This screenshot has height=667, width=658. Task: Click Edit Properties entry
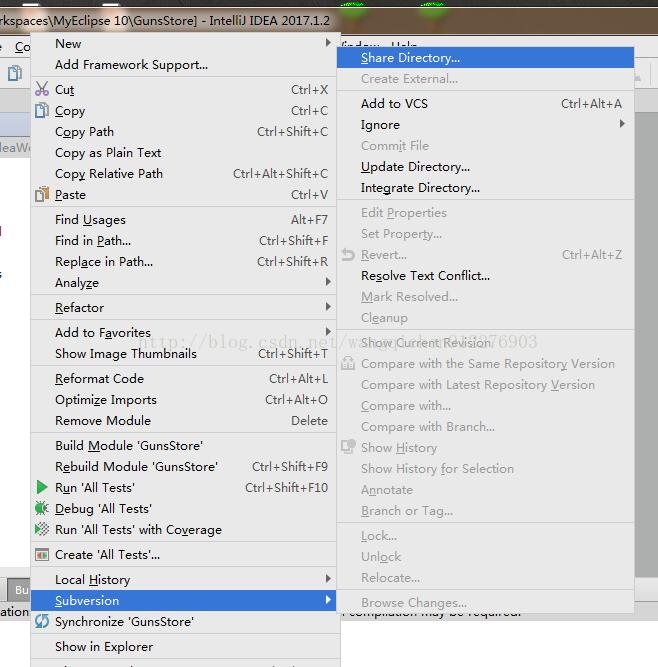485,213
